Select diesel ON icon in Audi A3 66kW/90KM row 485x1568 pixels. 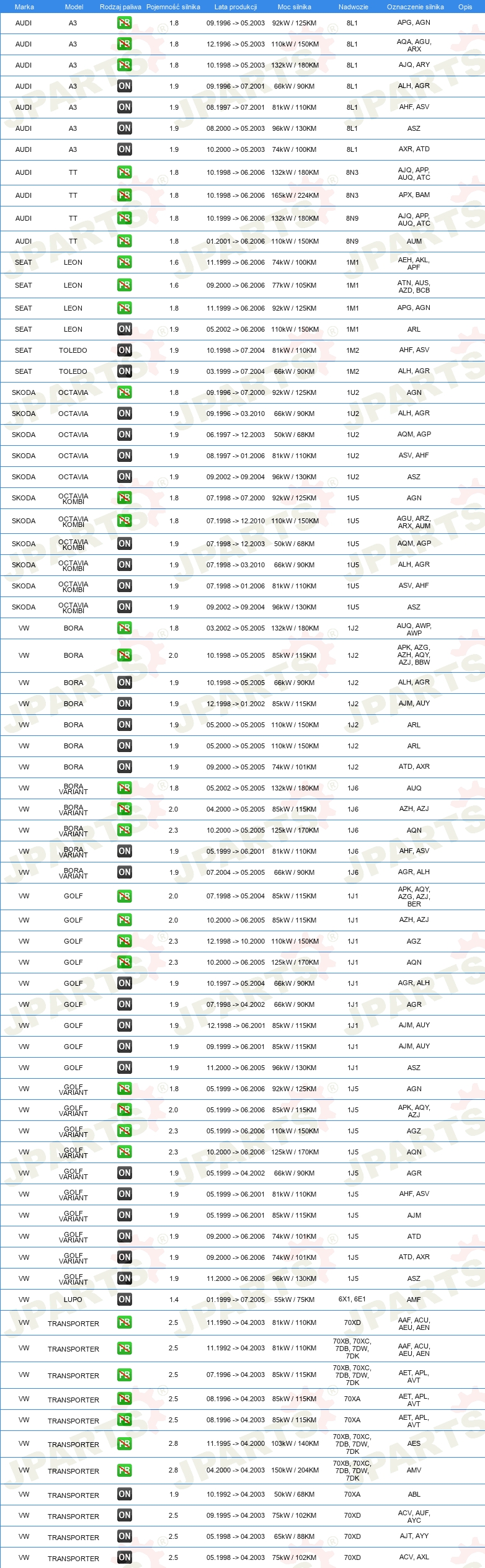125,86
